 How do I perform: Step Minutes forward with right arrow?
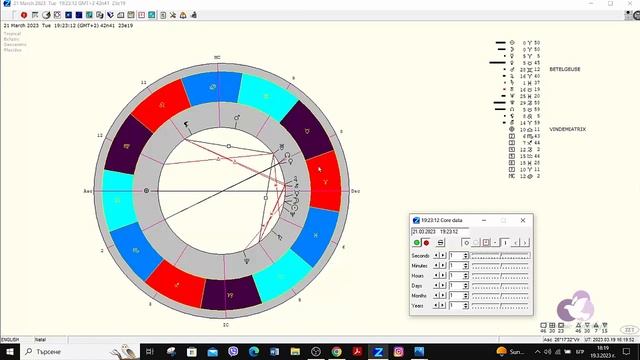442,265
